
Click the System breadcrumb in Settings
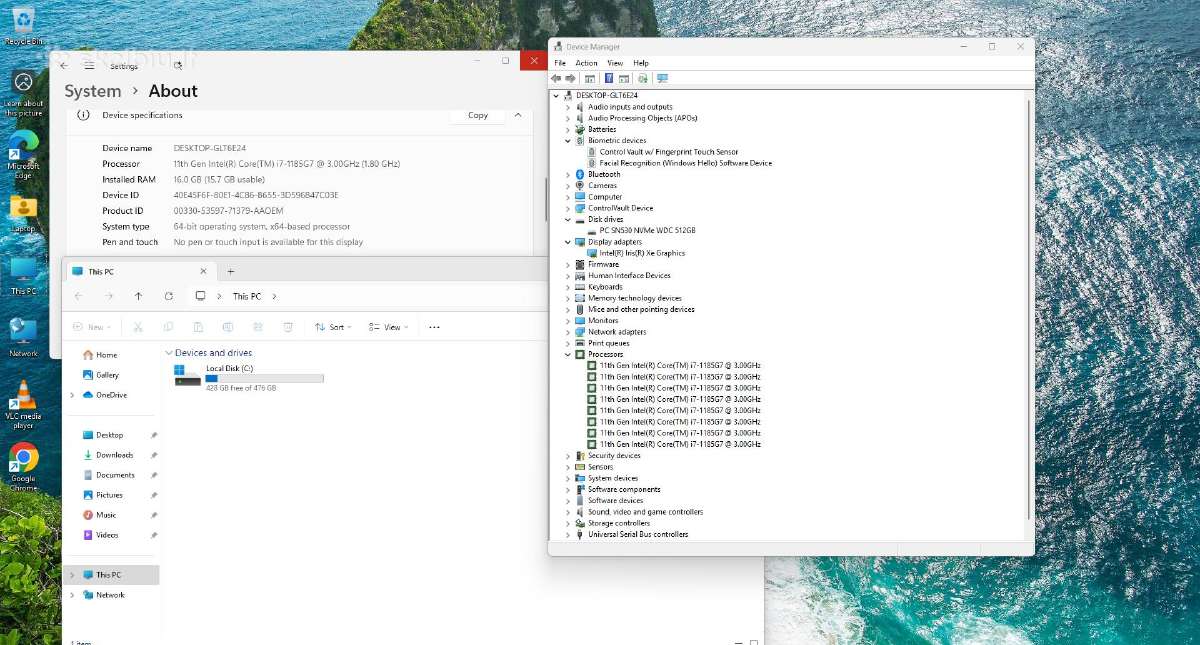coord(93,91)
